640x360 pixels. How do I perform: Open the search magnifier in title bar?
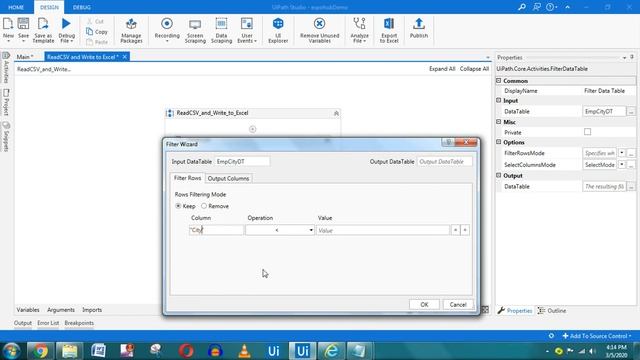[522, 7]
